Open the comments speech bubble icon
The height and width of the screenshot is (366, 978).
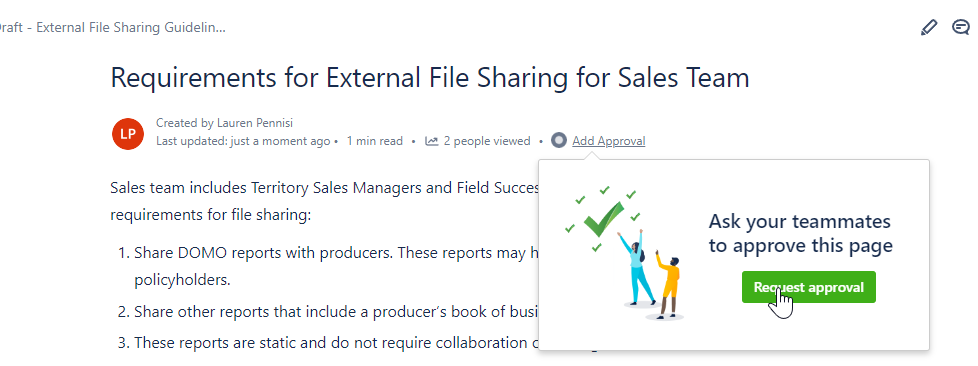(961, 28)
